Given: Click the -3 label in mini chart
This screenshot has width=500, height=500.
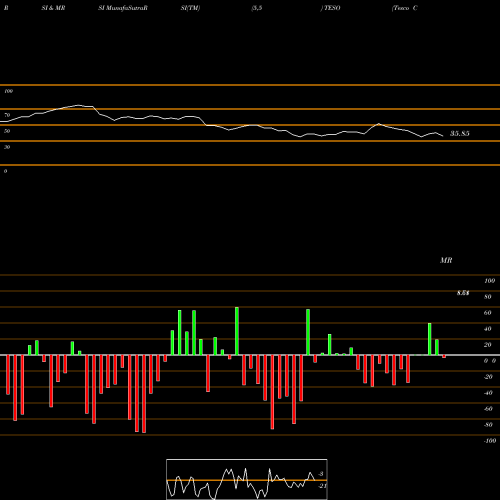Looking at the screenshot, I should coord(321,474).
